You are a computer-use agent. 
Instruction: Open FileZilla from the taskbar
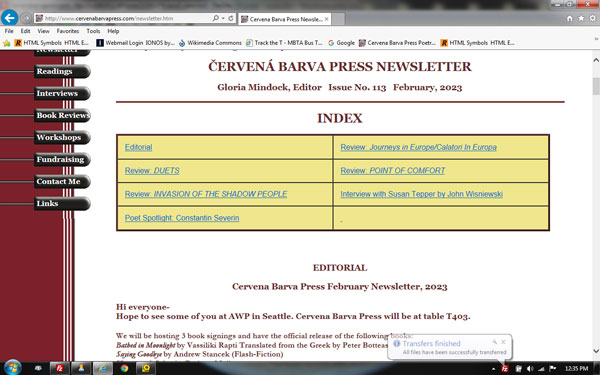[60, 368]
